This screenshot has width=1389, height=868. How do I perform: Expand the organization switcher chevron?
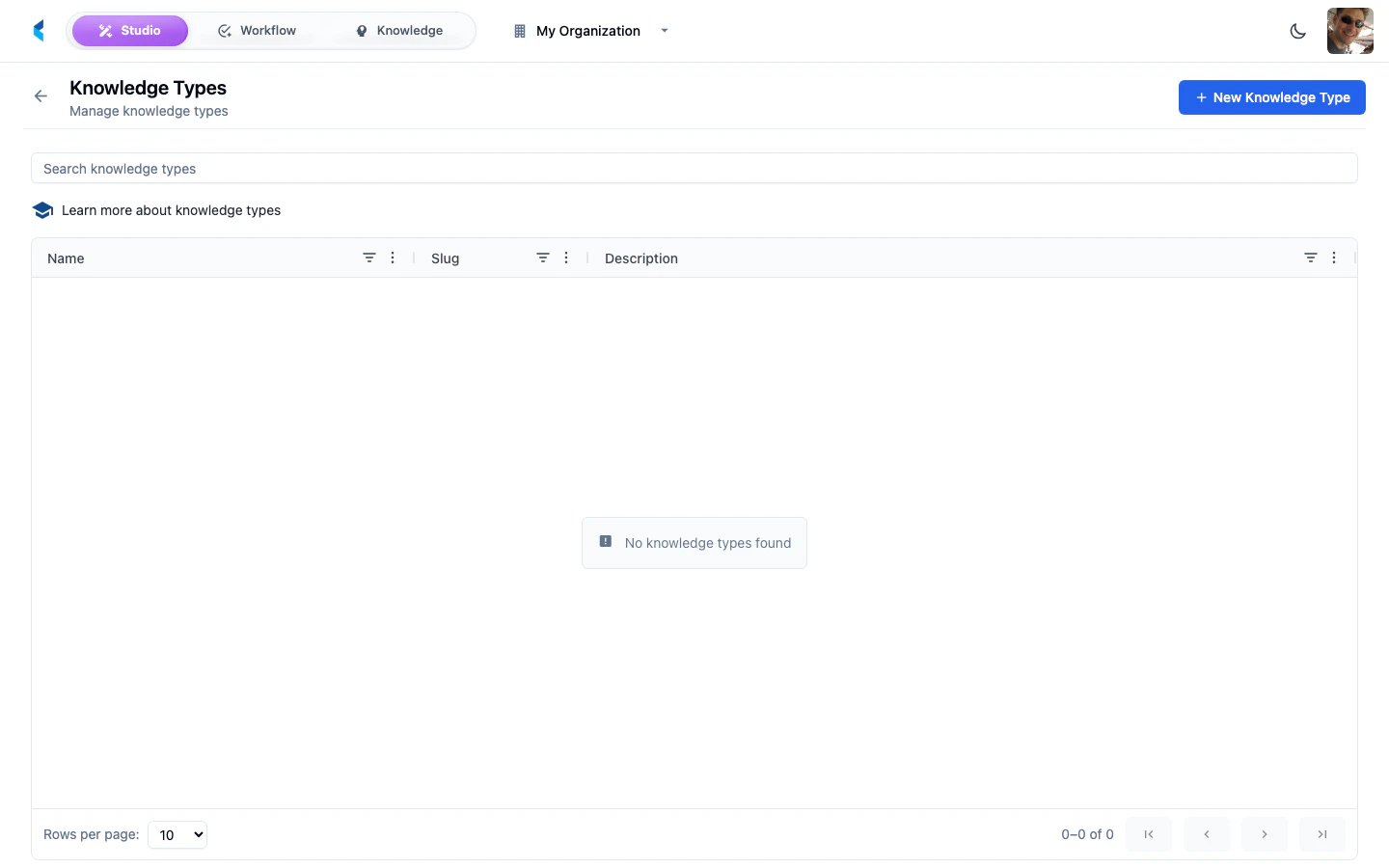pyautogui.click(x=665, y=31)
